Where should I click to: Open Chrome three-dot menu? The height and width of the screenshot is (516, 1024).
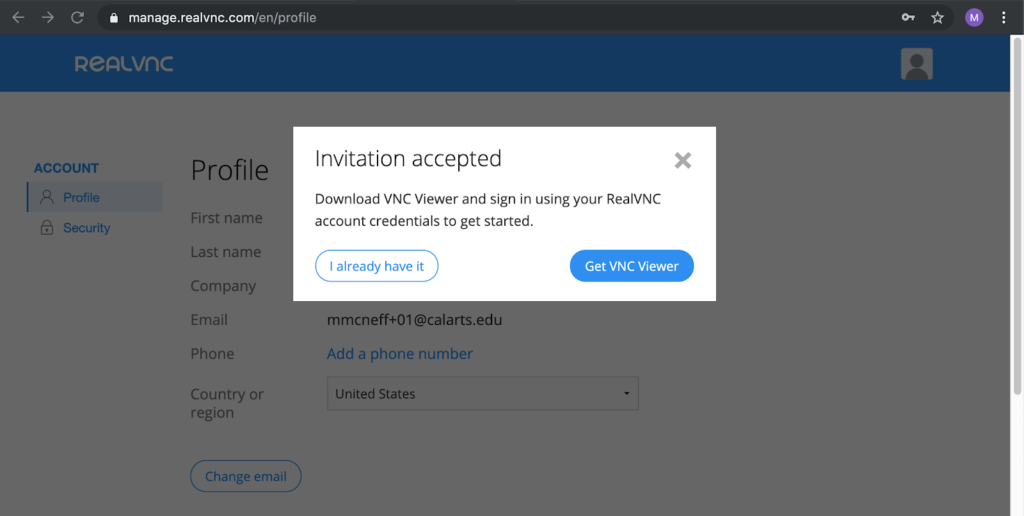tap(1004, 18)
